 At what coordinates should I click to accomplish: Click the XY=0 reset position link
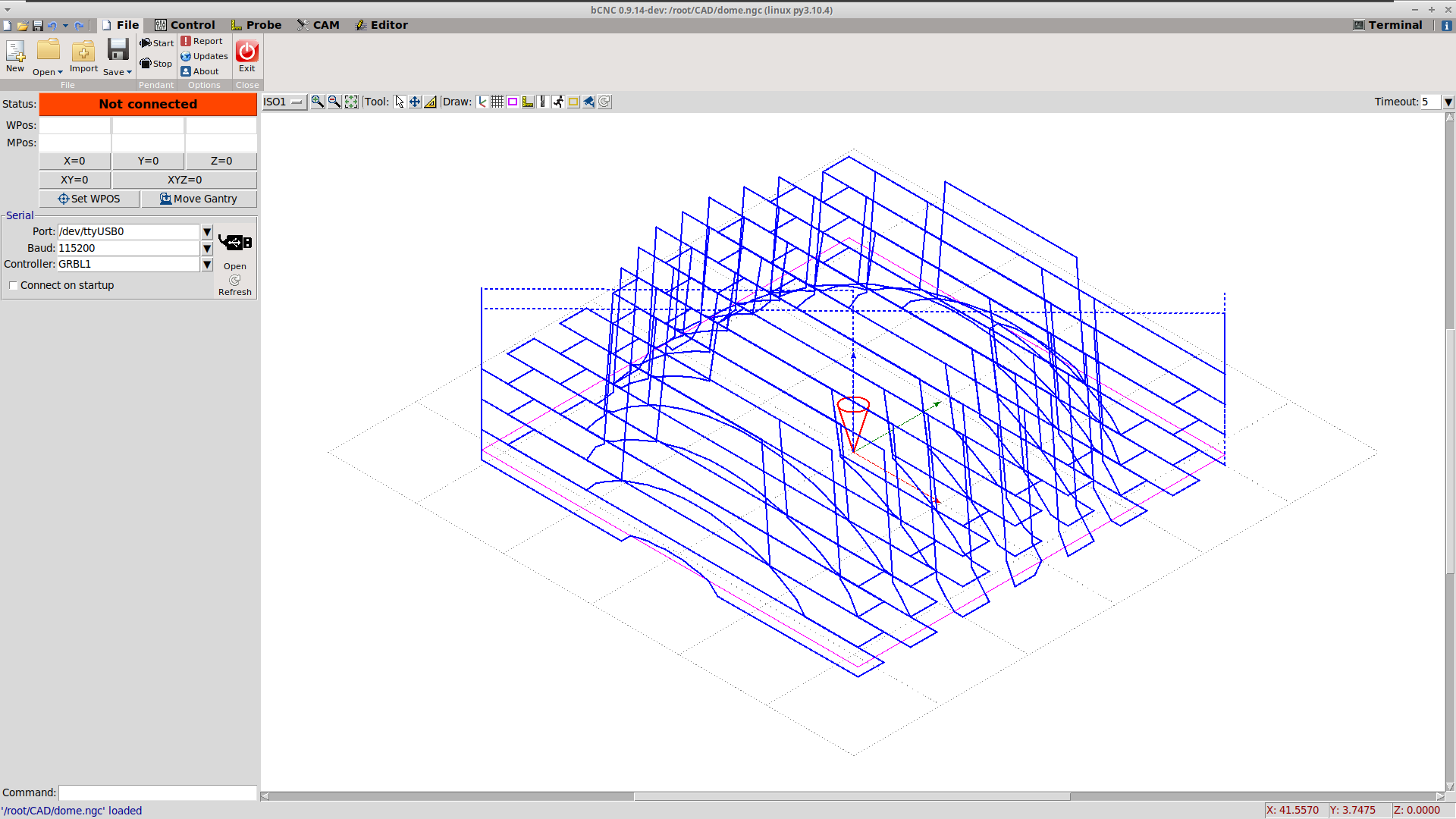click(x=75, y=179)
